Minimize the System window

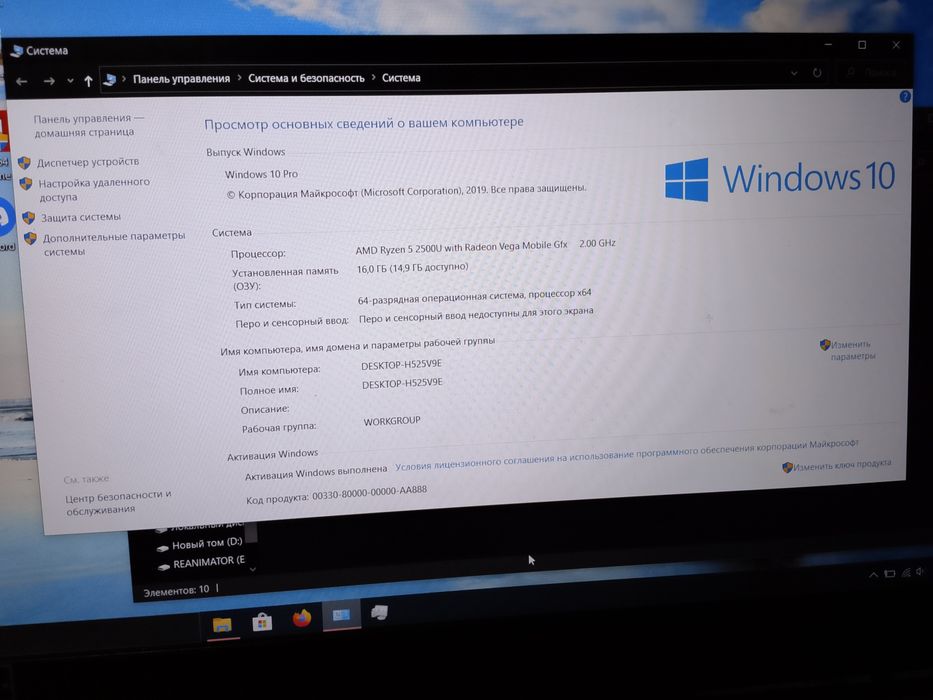tap(828, 45)
